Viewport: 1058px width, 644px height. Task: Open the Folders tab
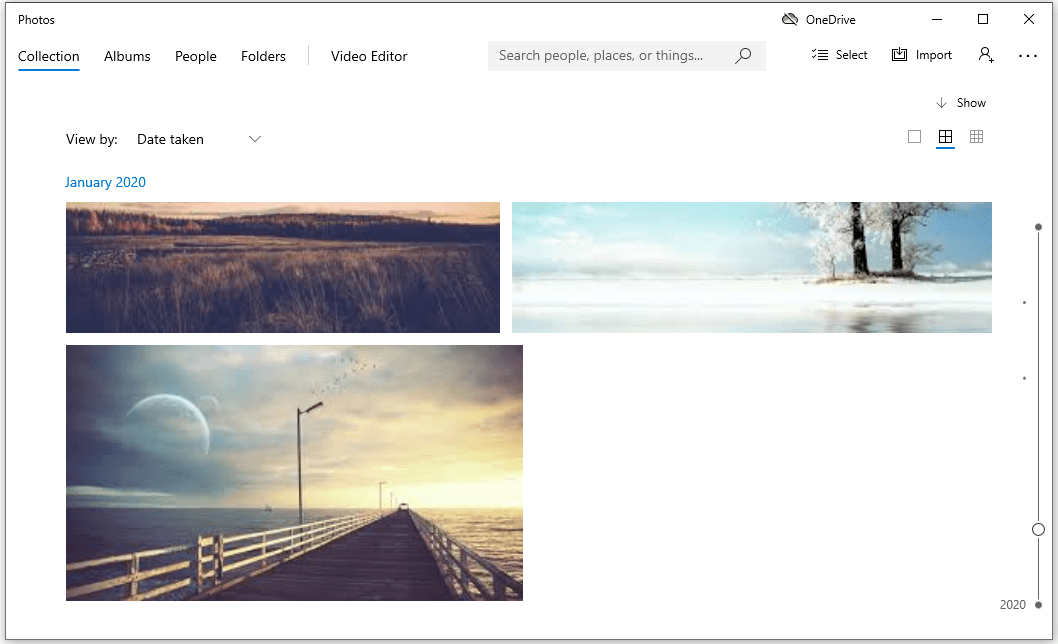263,56
